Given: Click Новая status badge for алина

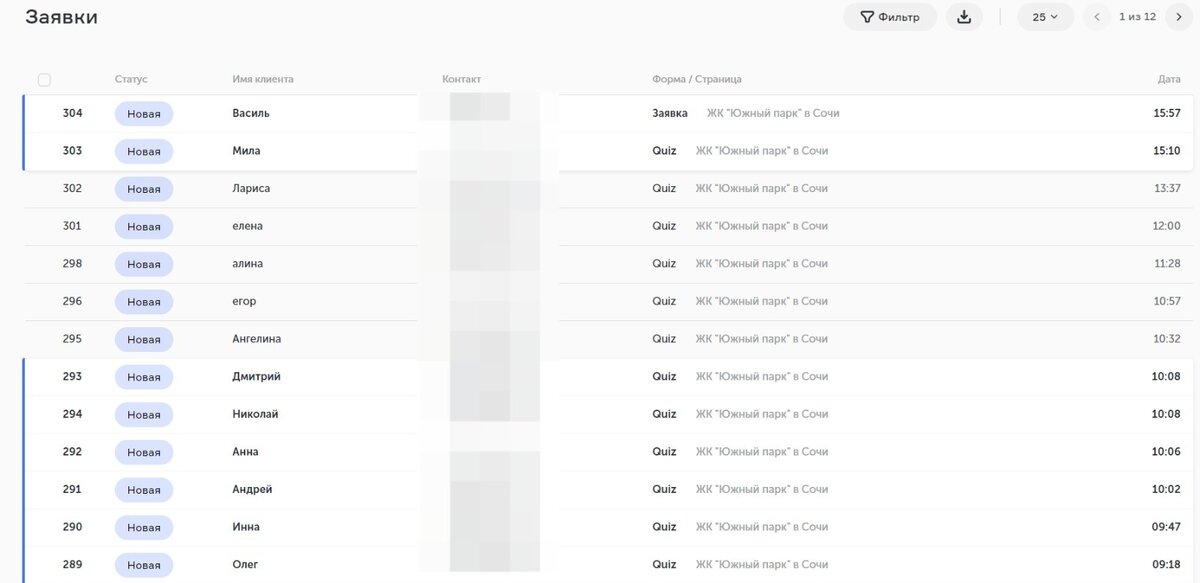Looking at the screenshot, I should click(144, 264).
